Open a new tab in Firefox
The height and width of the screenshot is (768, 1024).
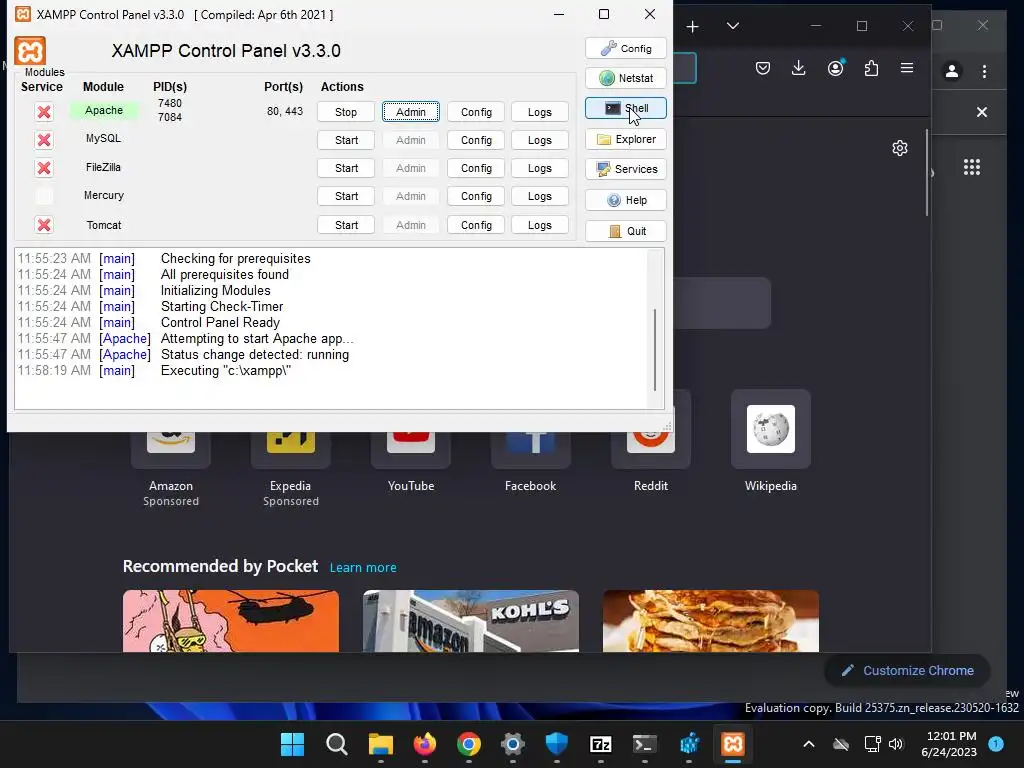point(693,26)
